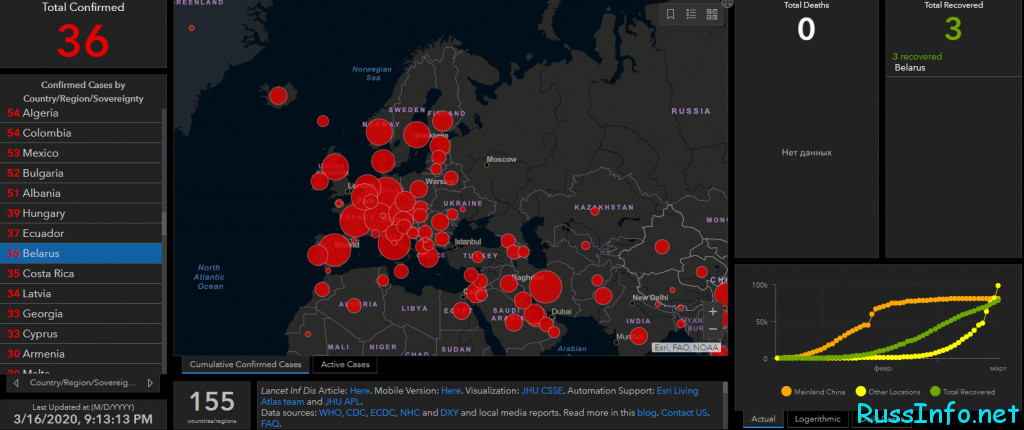Click the red case bubble over Iceland

pyautogui.click(x=278, y=96)
